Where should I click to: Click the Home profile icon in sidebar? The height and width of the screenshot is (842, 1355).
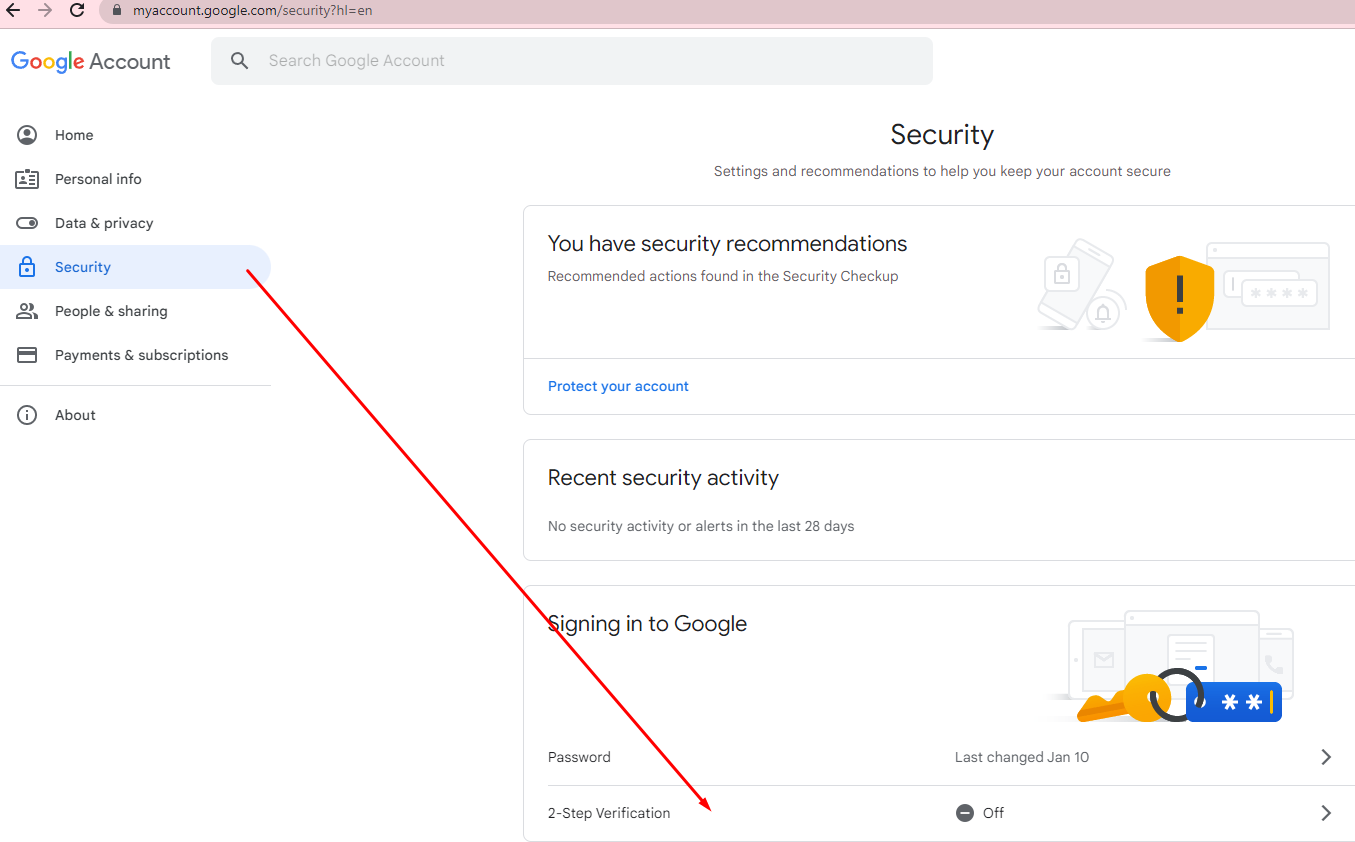click(x=27, y=135)
